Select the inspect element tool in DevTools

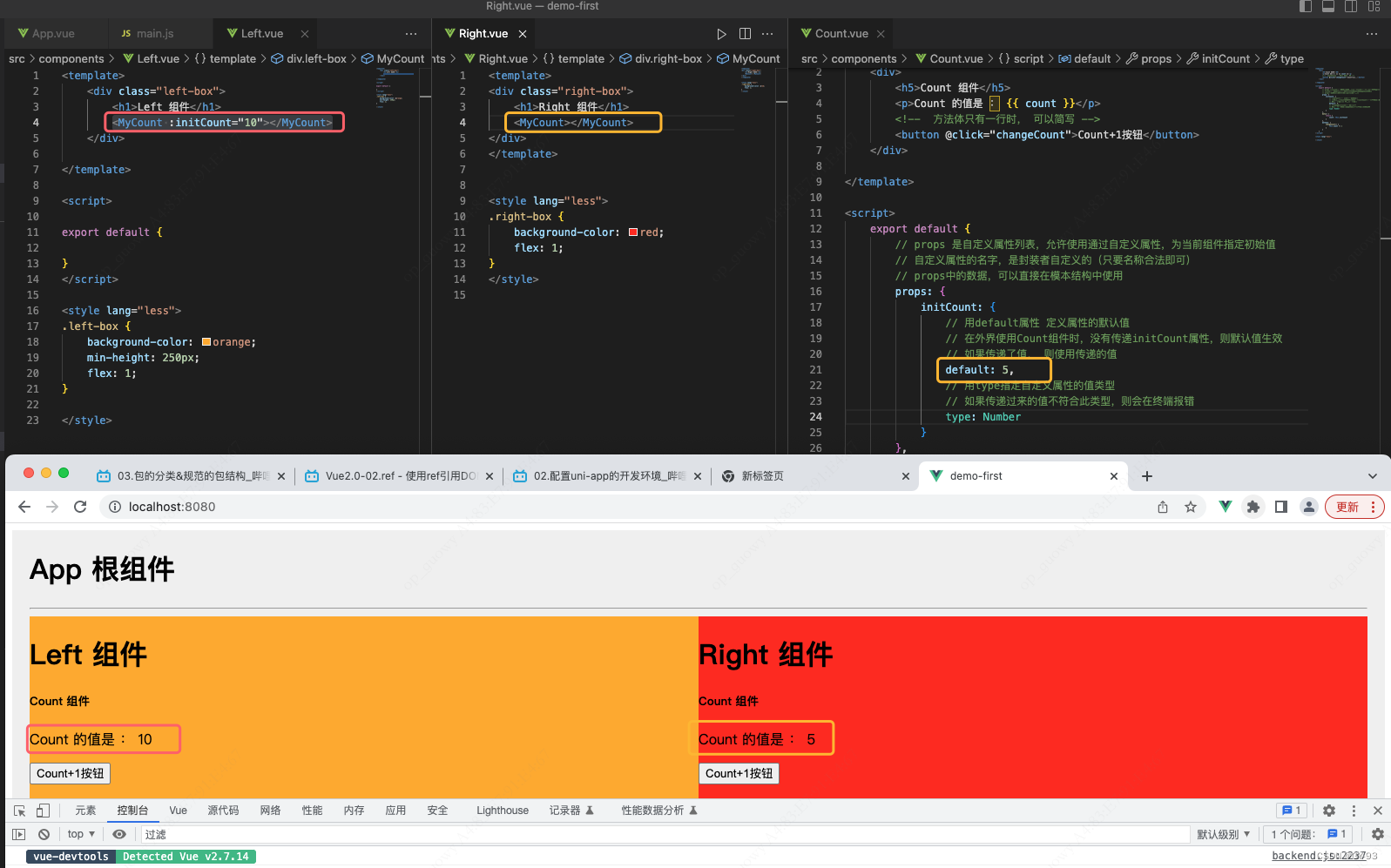20,811
